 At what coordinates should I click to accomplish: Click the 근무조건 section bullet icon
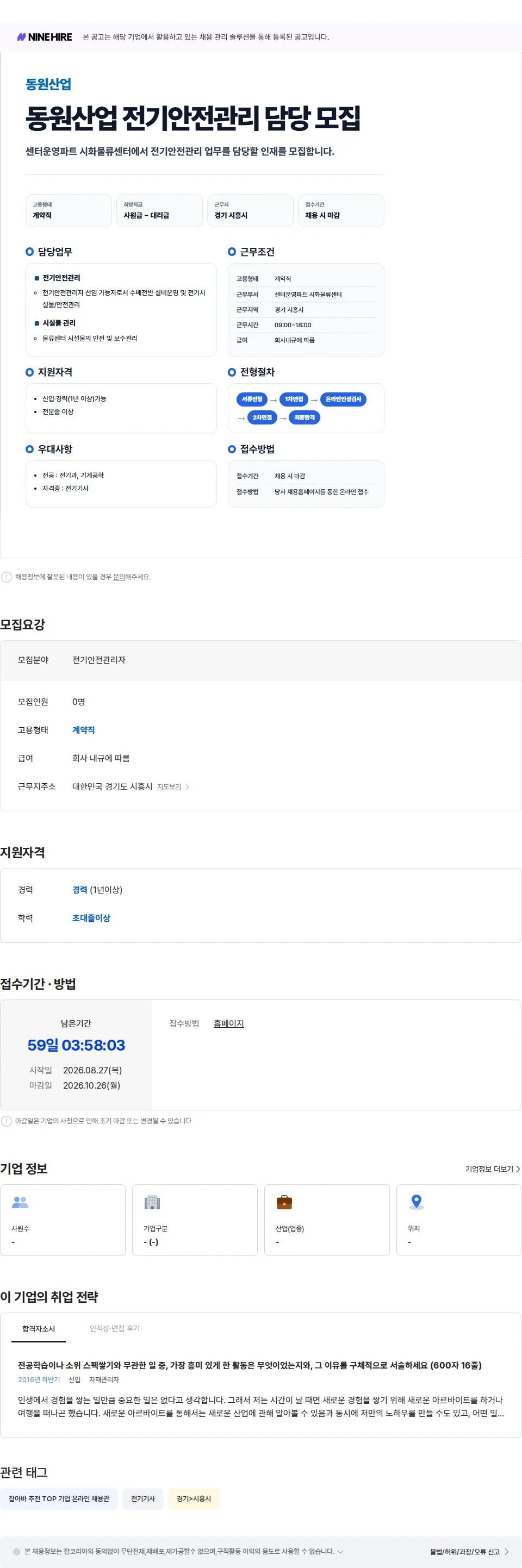(232, 252)
